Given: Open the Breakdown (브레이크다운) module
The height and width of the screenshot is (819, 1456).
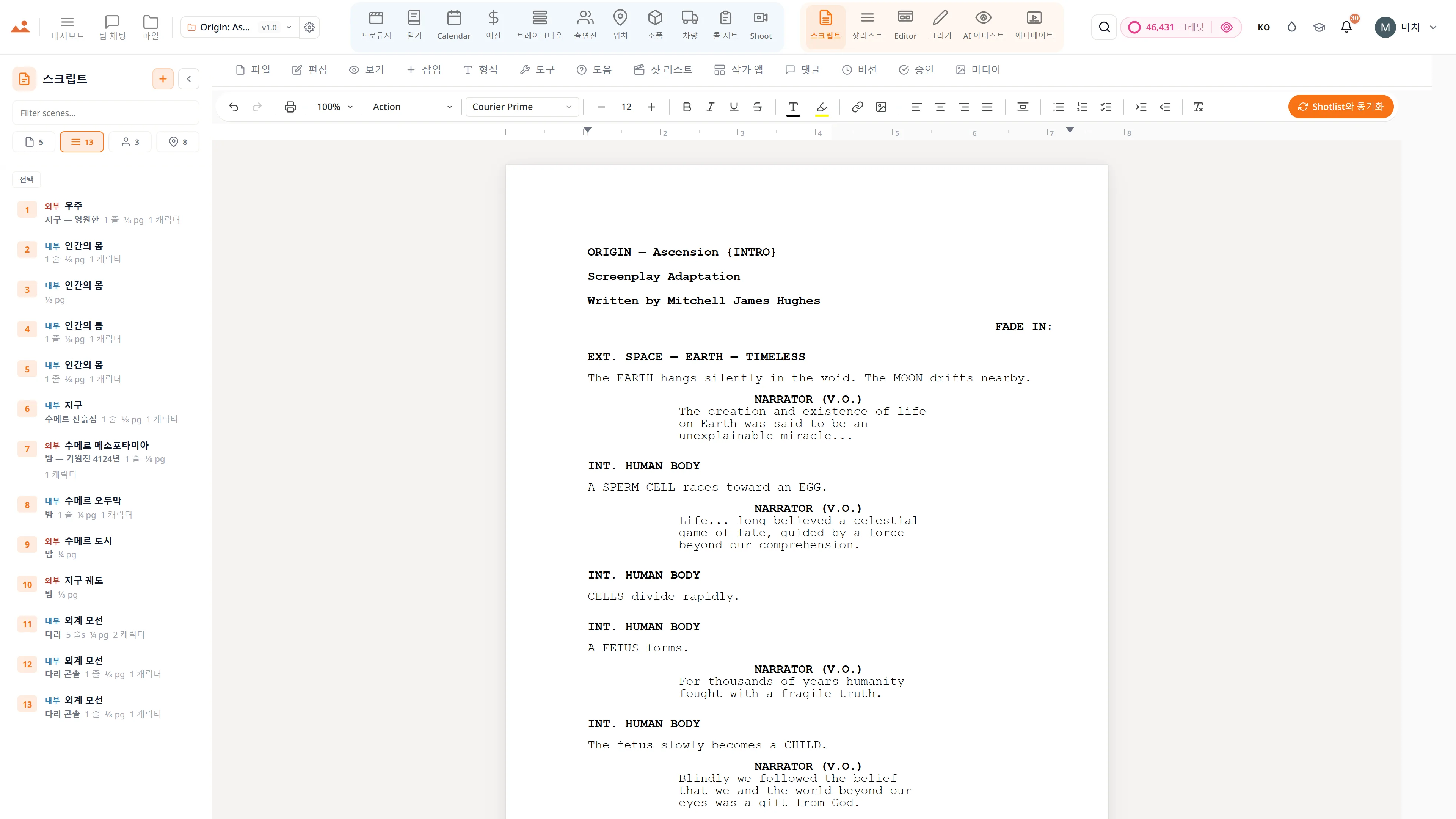Looking at the screenshot, I should click(539, 26).
